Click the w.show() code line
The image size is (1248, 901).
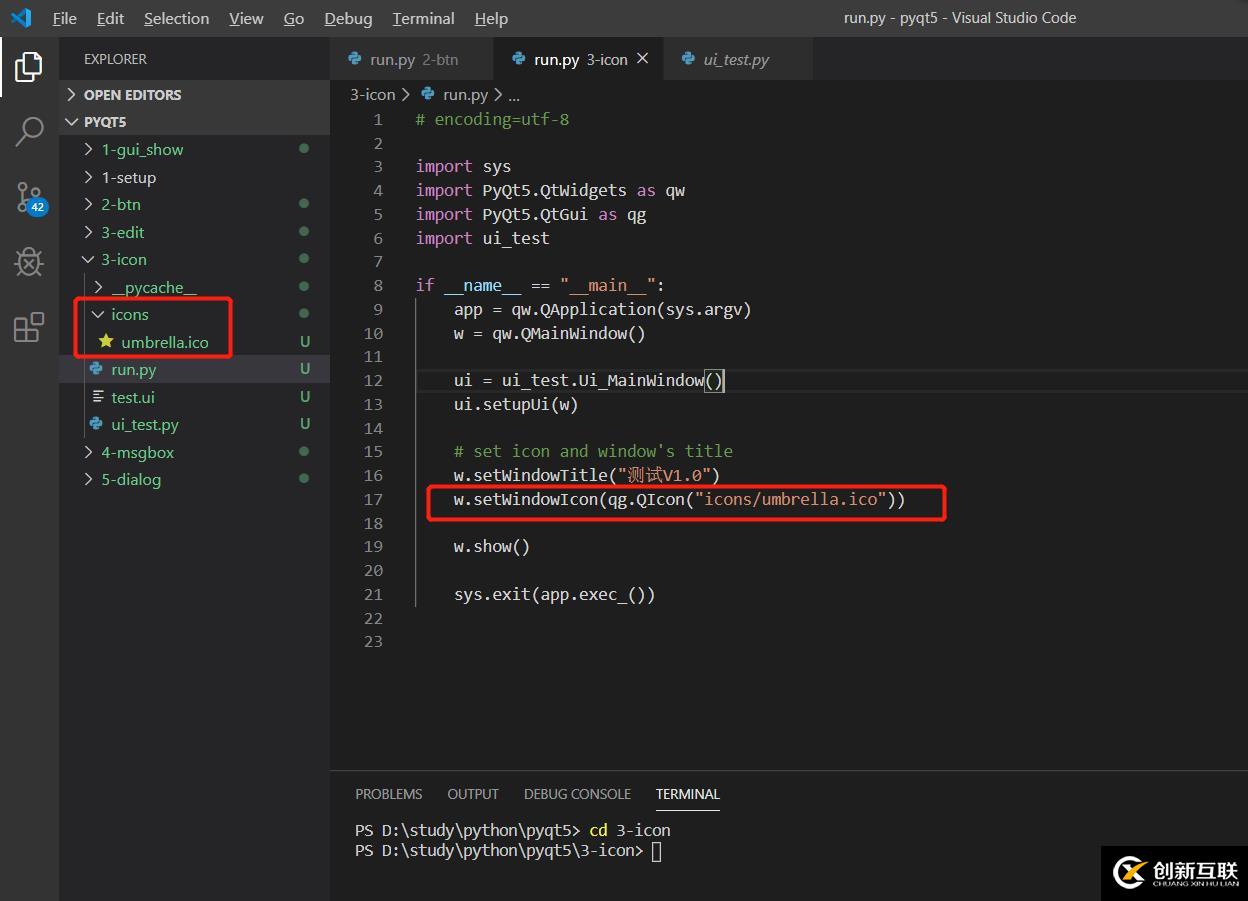492,546
